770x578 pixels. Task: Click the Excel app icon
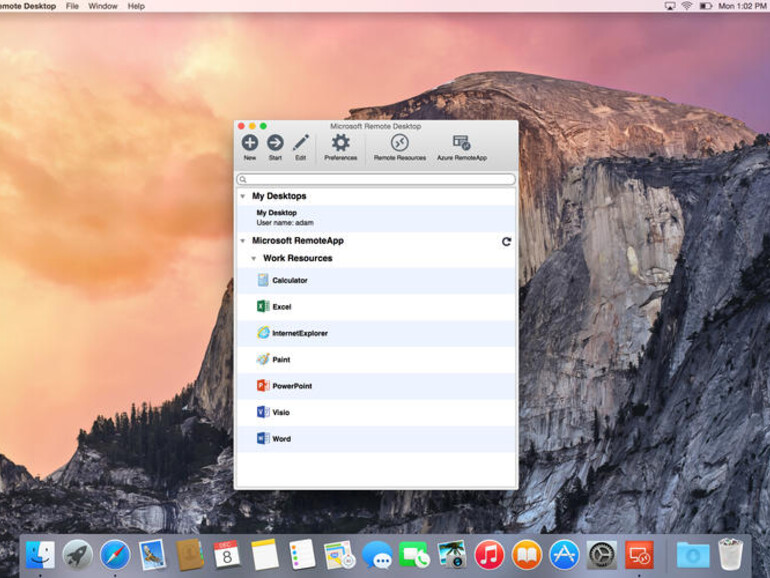pyautogui.click(x=263, y=306)
